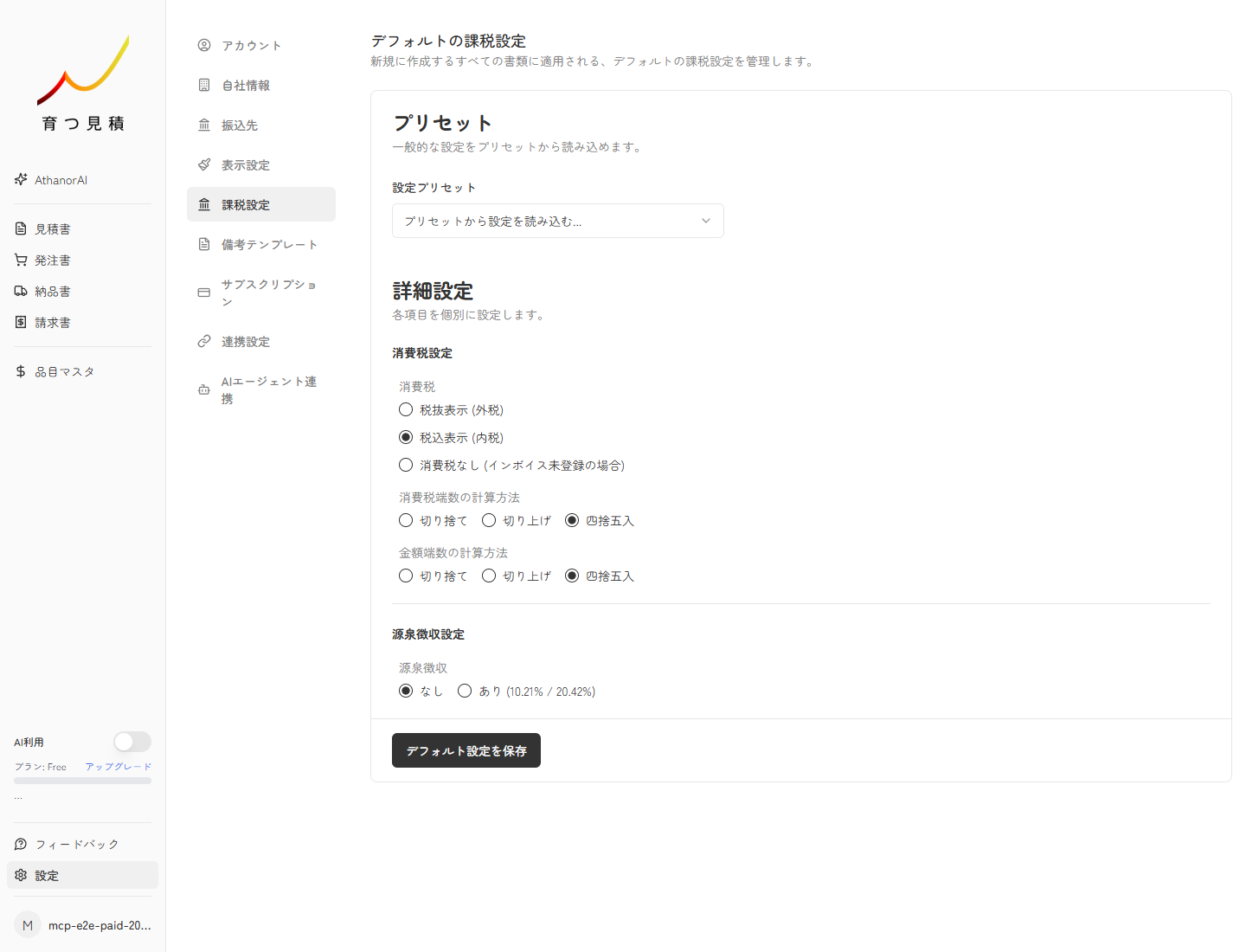
Task: Select the 税抜表示 (外税) option
Action: click(x=406, y=409)
